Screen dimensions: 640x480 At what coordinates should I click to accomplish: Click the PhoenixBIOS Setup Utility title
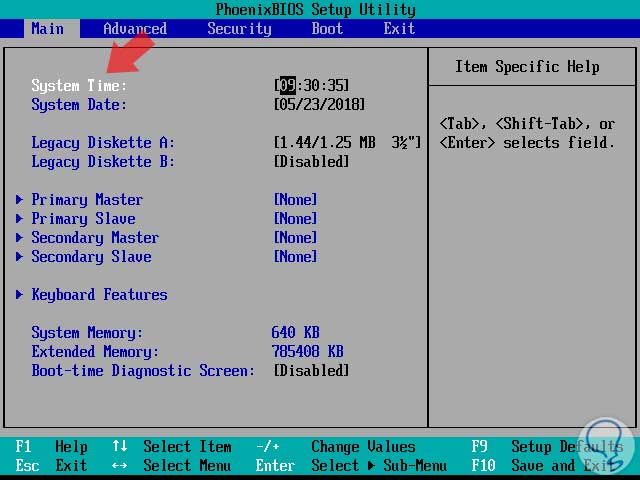point(316,9)
